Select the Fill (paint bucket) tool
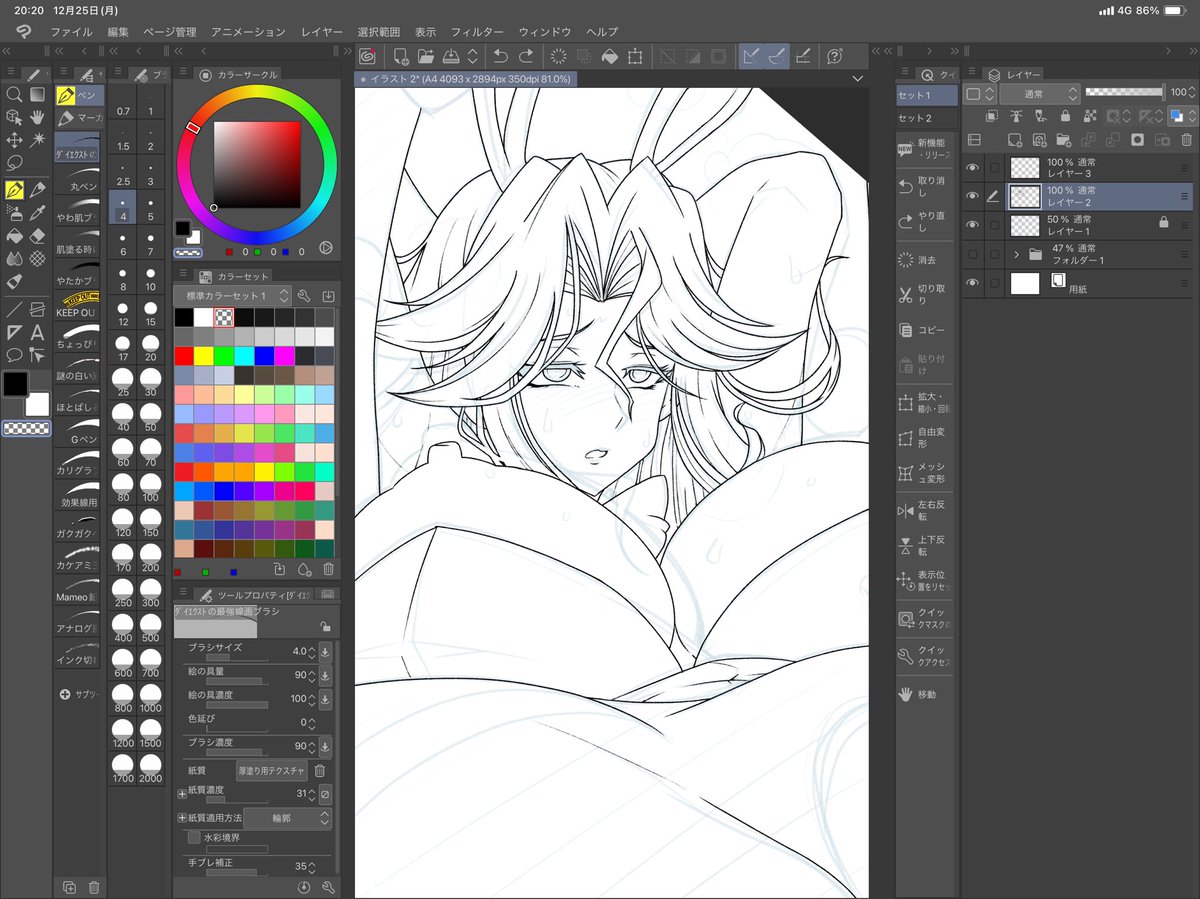 (x=13, y=236)
